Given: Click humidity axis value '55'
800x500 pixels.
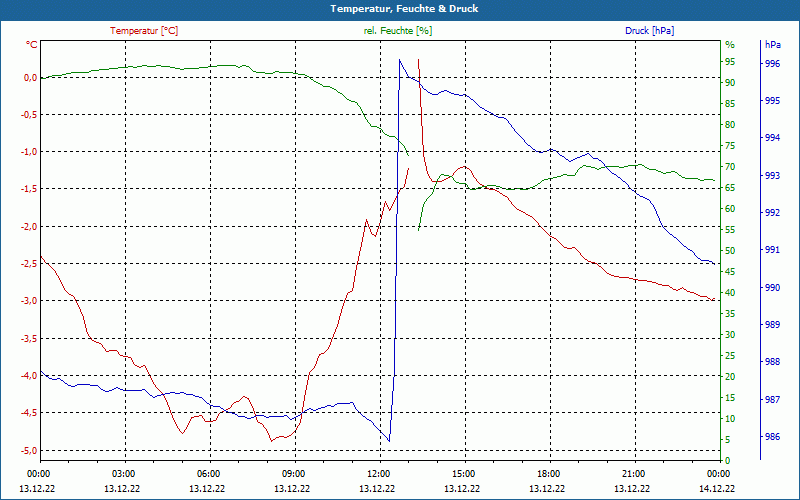Looking at the screenshot, I should 730,230.
